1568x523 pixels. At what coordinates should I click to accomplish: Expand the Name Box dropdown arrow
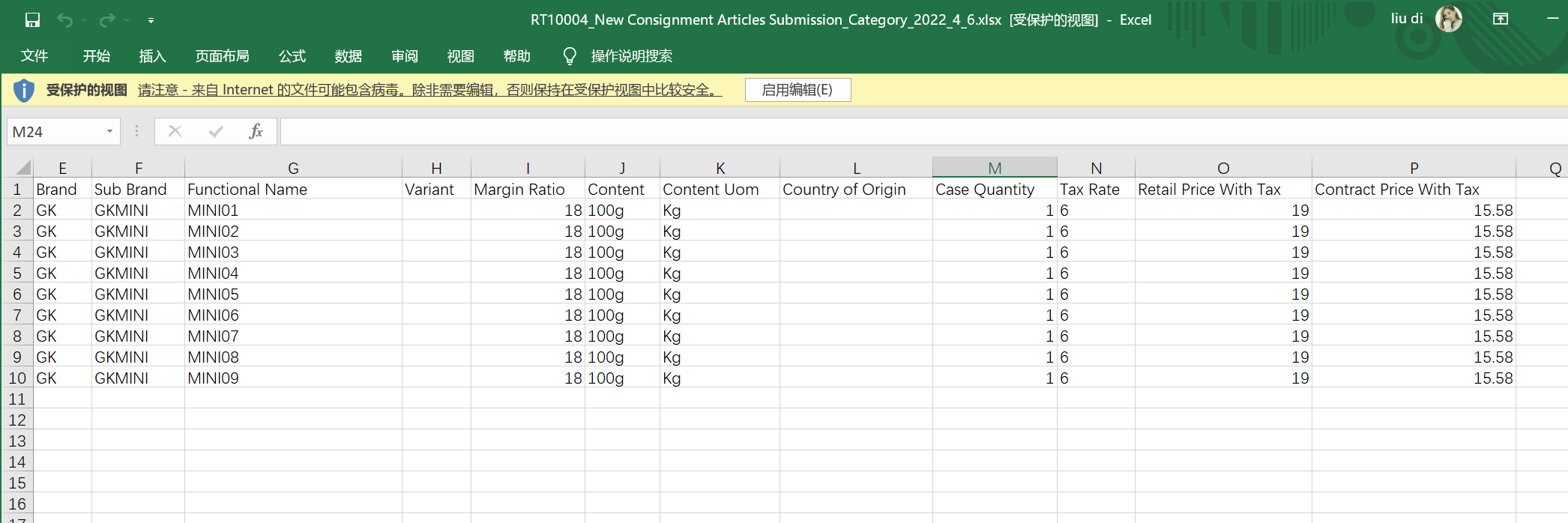(109, 132)
